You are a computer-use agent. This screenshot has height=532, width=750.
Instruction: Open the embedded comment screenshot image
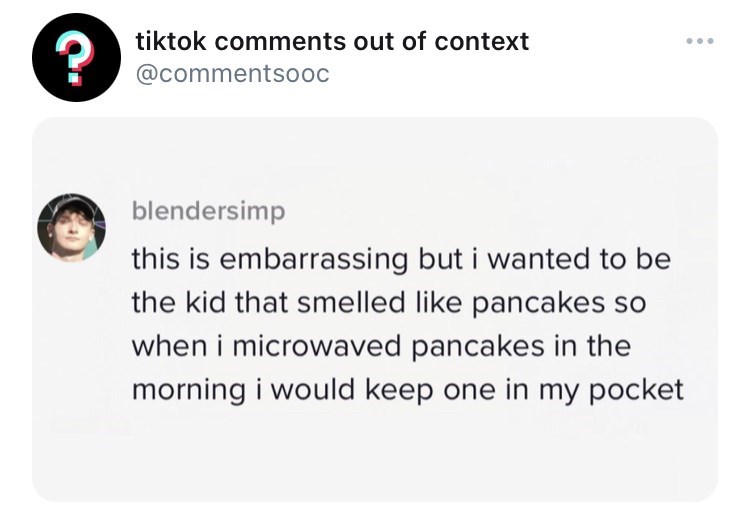pyautogui.click(x=375, y=310)
